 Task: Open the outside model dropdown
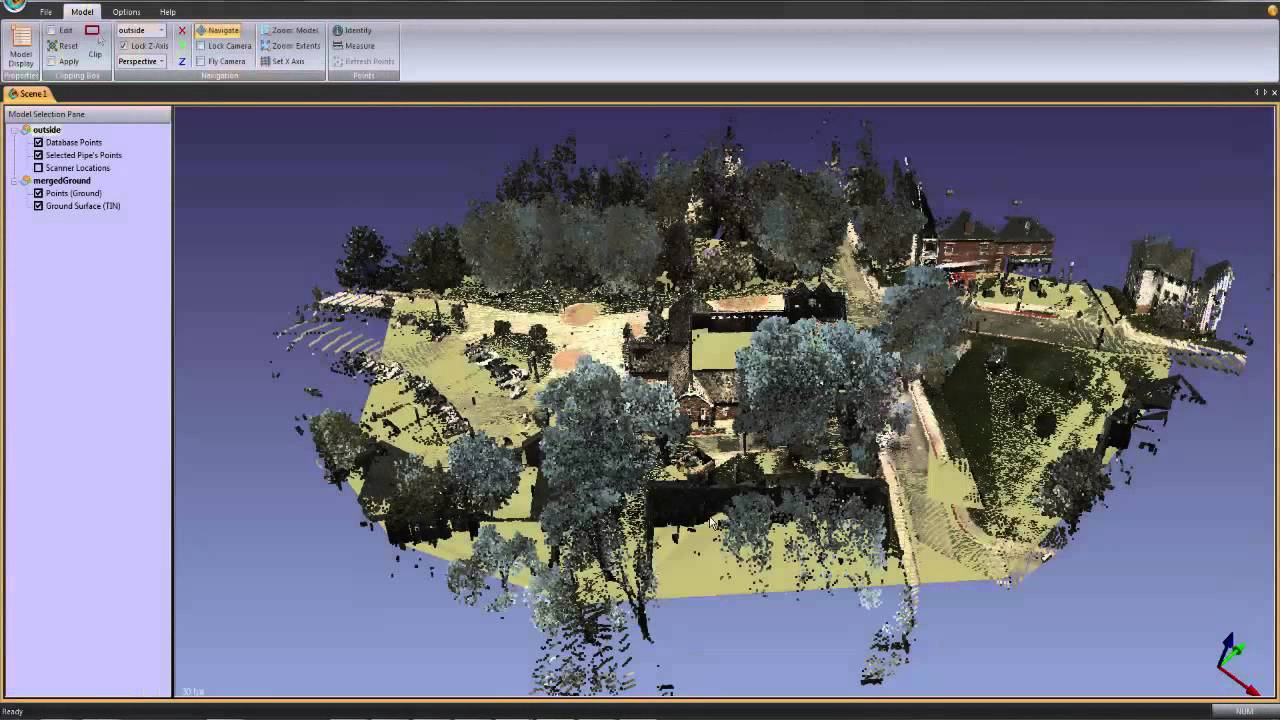pyautogui.click(x=141, y=30)
